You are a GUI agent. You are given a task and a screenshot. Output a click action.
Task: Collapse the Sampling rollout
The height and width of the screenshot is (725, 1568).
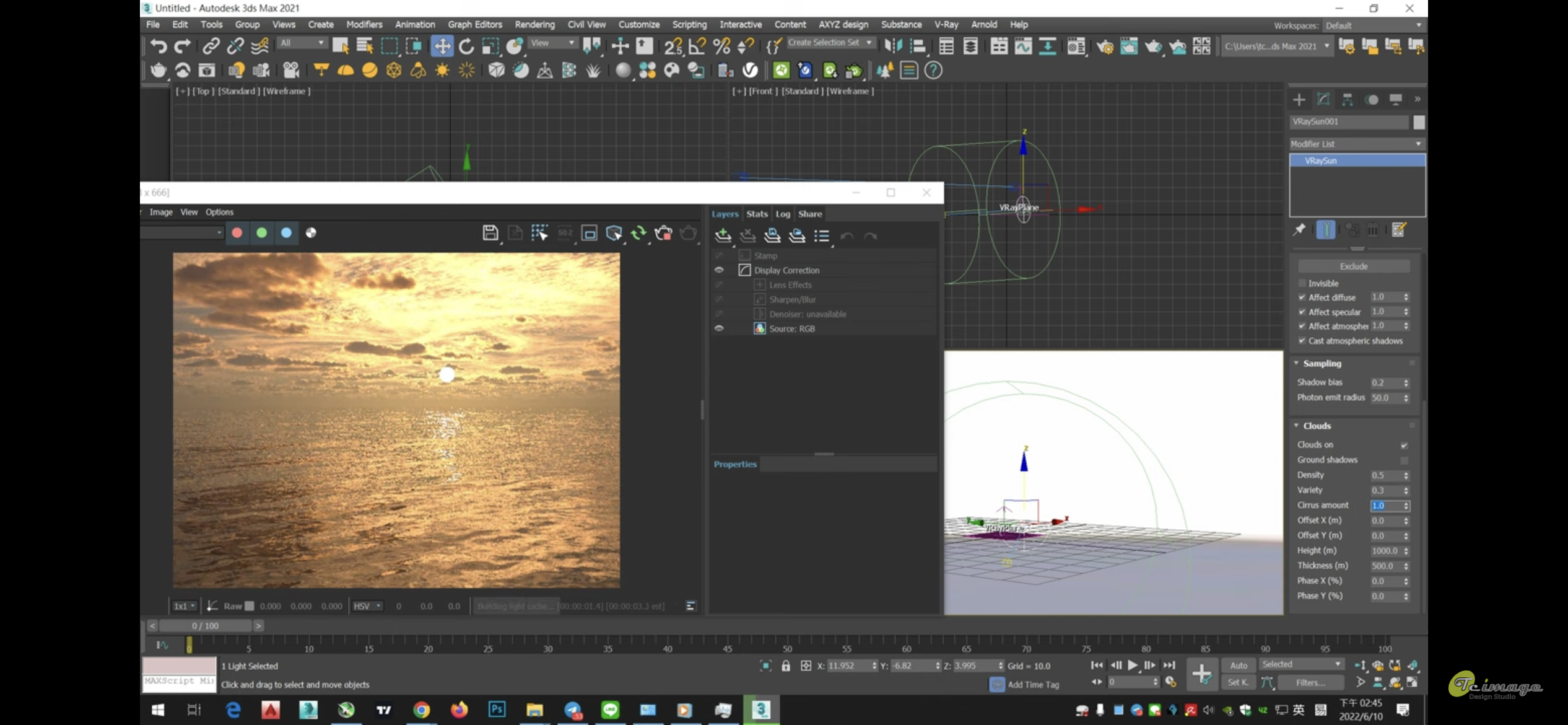click(1322, 364)
